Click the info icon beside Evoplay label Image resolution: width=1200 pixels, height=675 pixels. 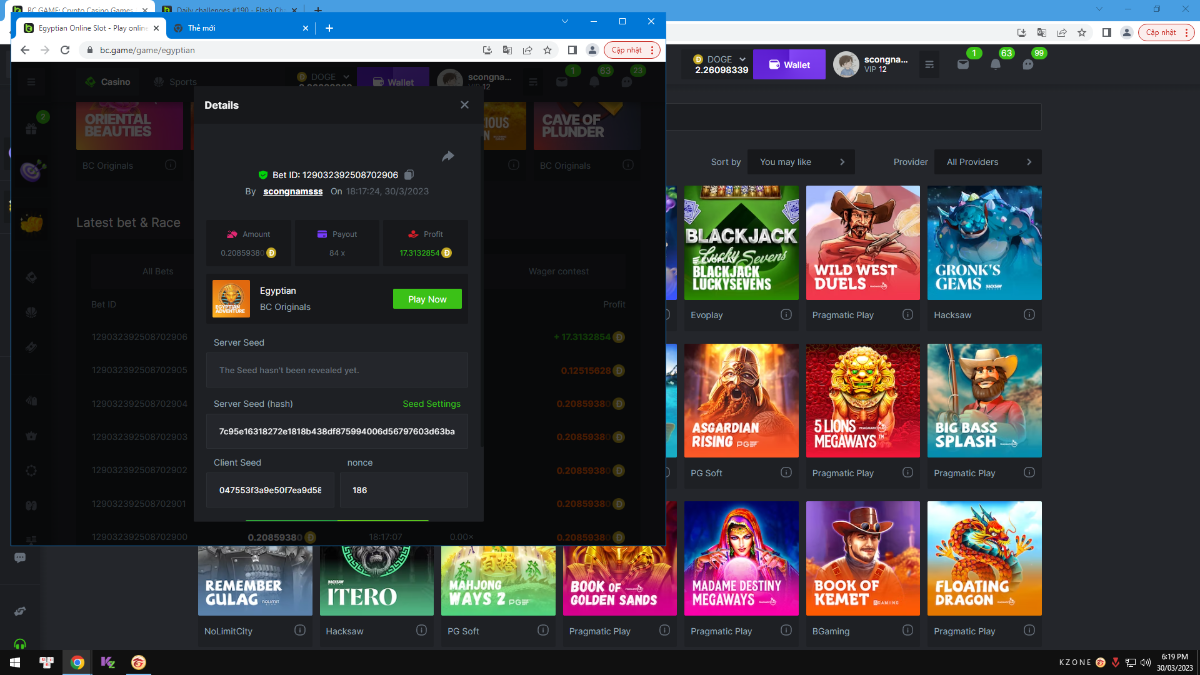786,315
